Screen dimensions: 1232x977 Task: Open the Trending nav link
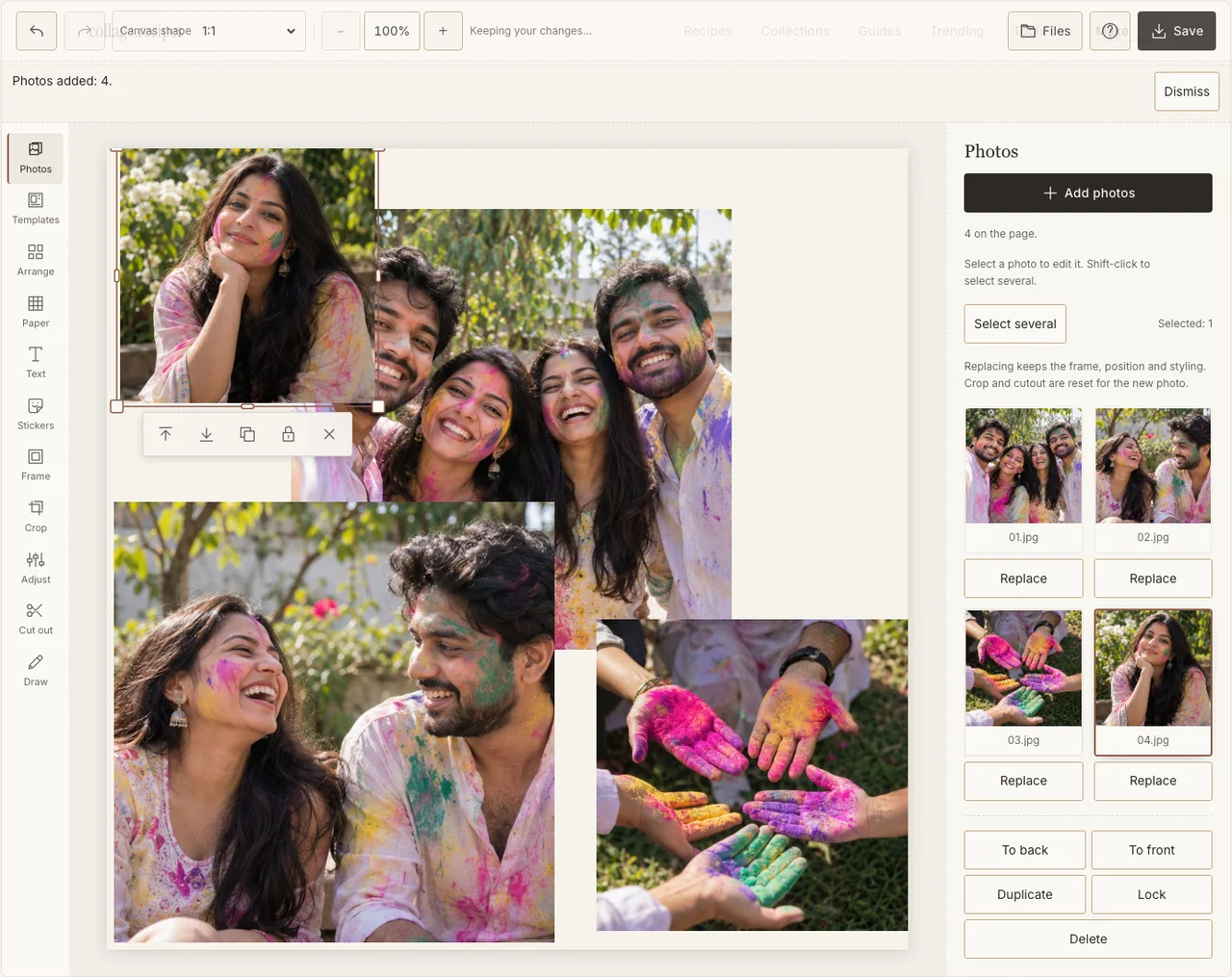(x=957, y=31)
